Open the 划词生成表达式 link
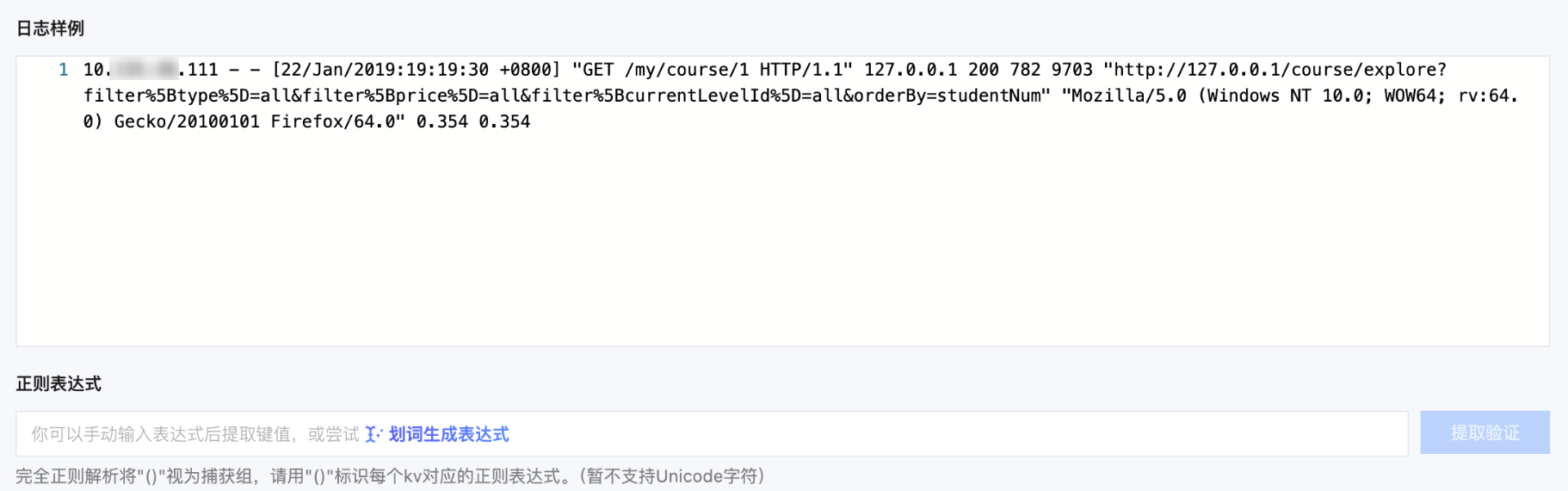1568x491 pixels. (x=448, y=434)
